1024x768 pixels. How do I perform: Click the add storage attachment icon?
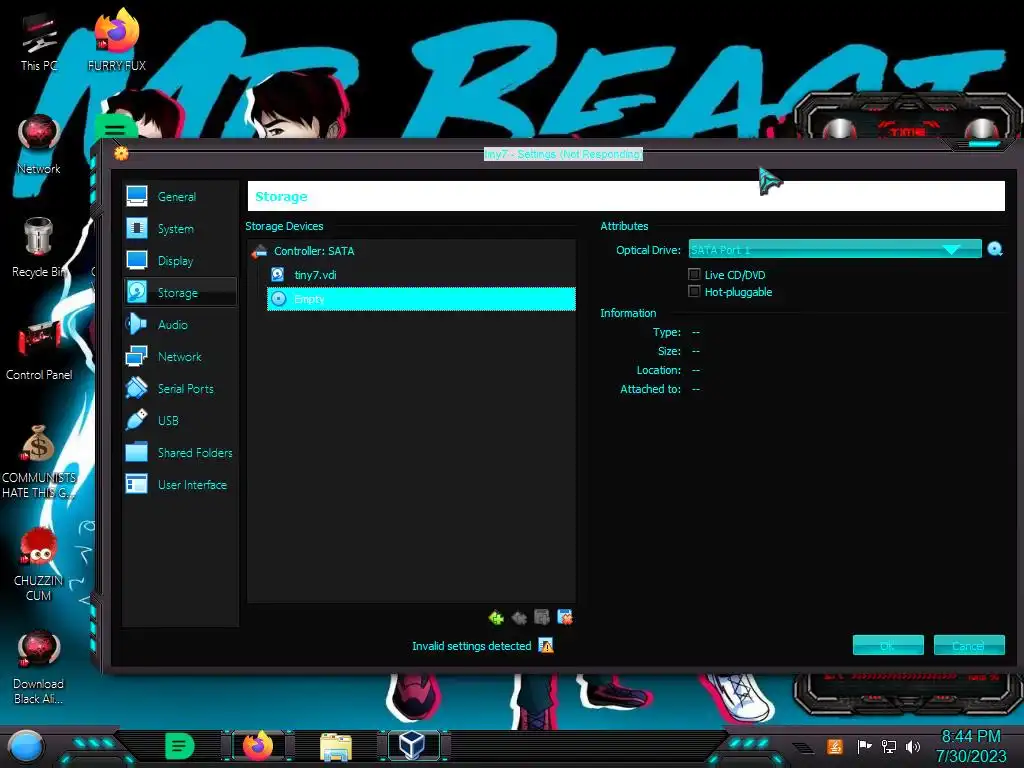coord(542,617)
